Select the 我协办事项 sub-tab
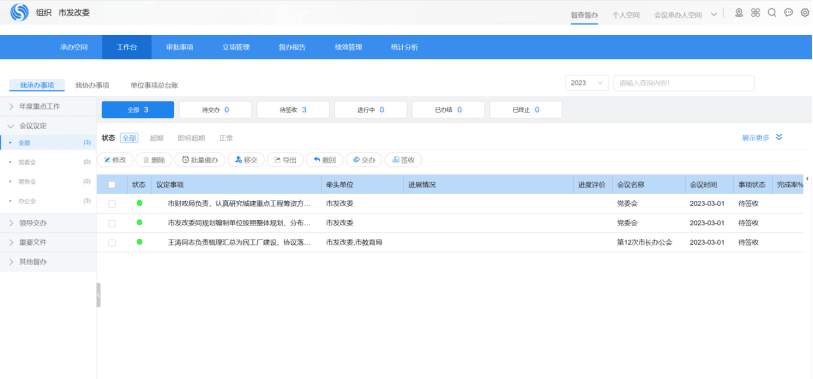This screenshot has width=813, height=379. (92, 85)
